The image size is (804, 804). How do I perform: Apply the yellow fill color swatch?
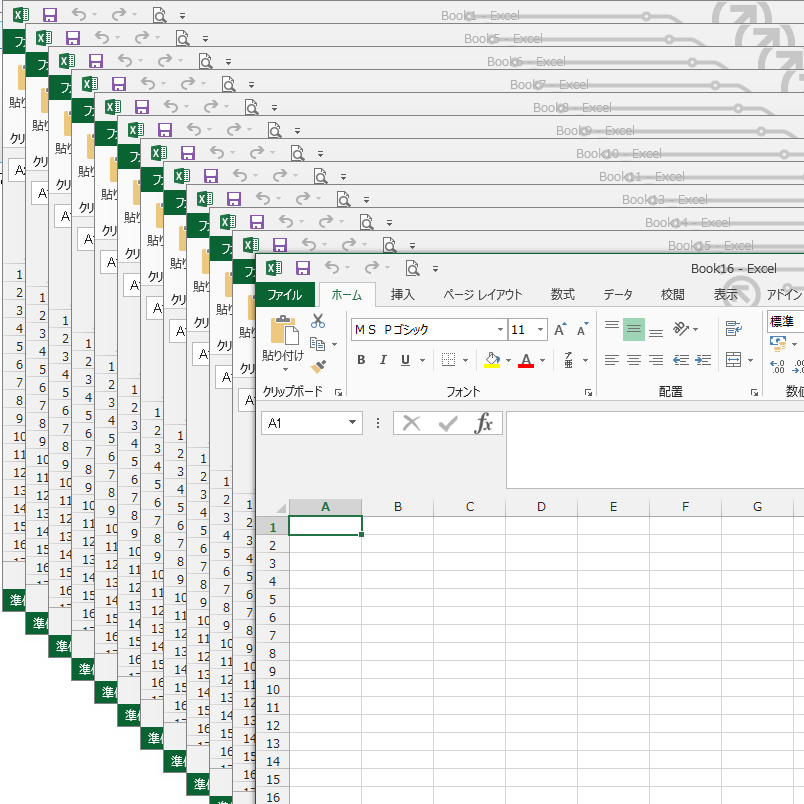(x=492, y=360)
